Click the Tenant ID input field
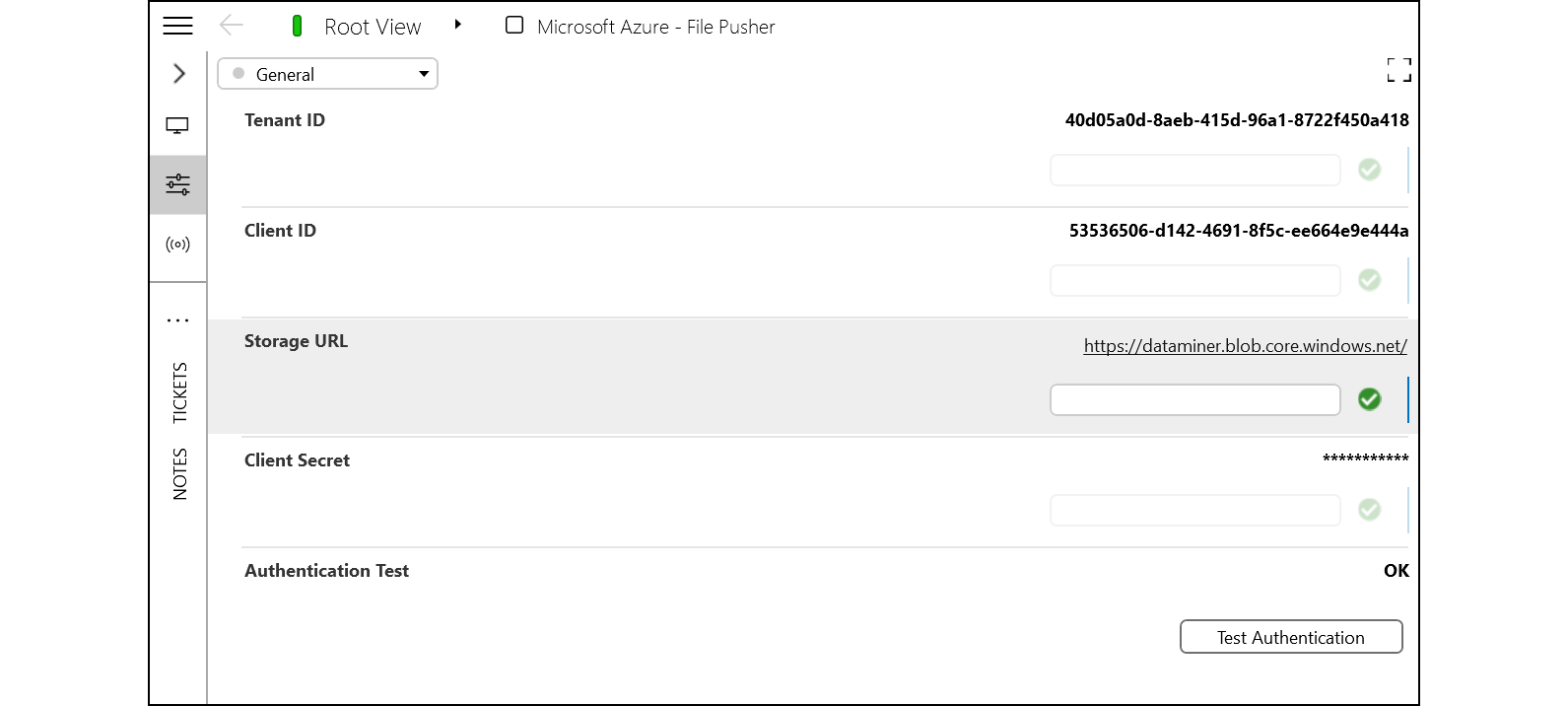Screen dimensions: 1568x706 click(x=1194, y=170)
